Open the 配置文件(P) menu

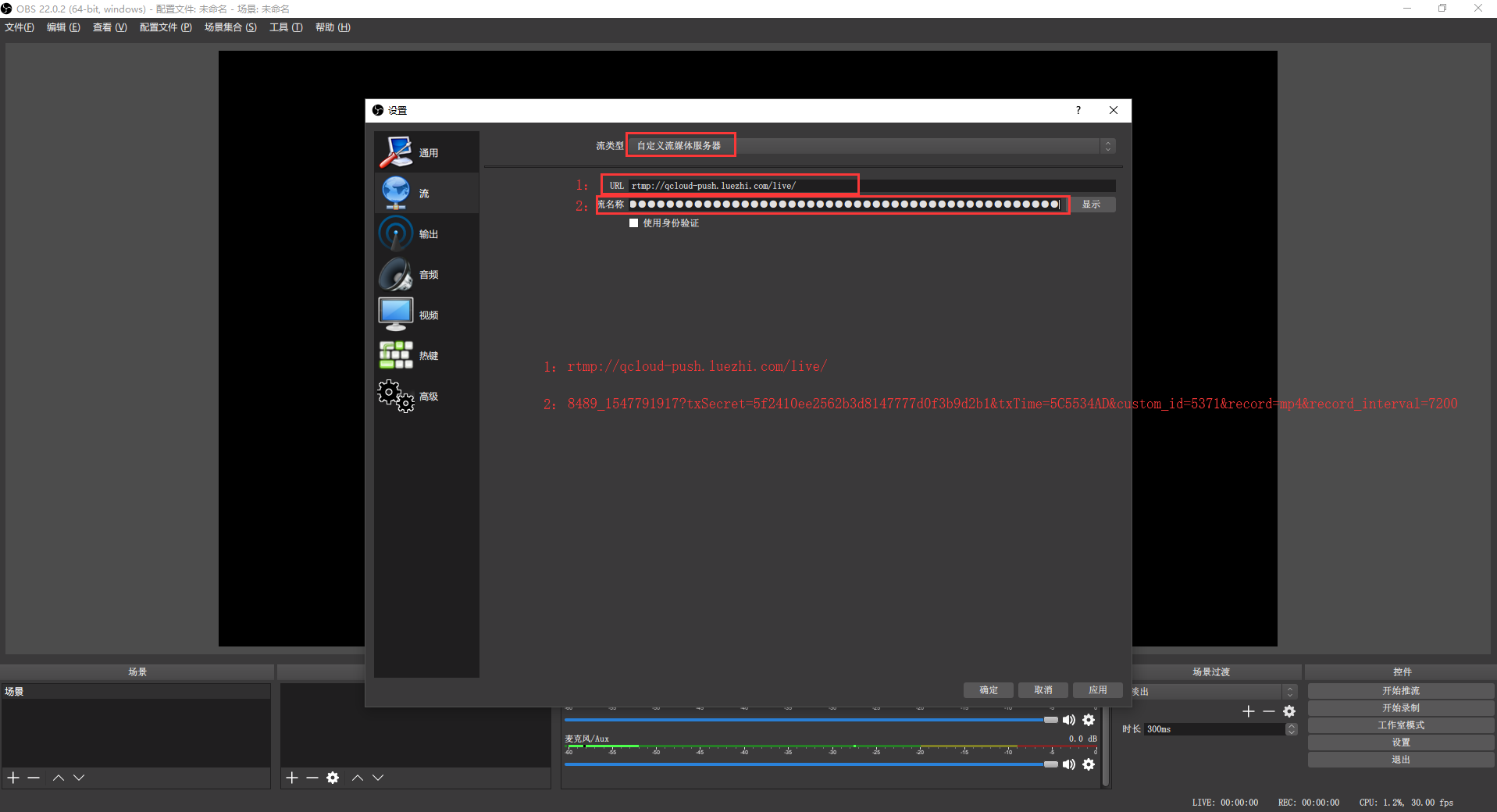[x=166, y=27]
